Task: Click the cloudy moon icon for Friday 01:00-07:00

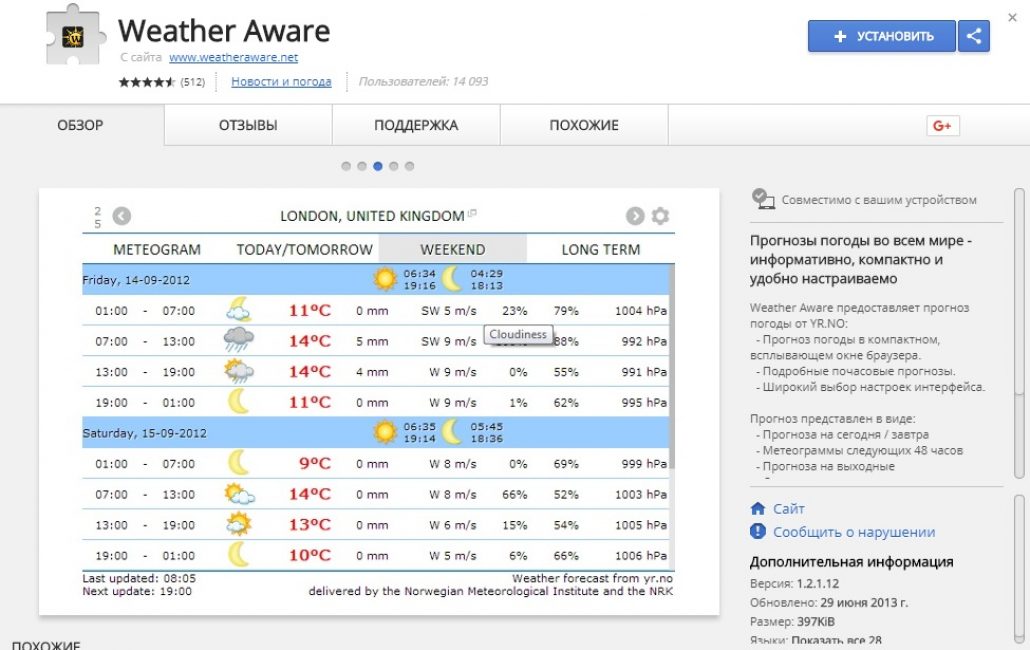Action: 238,310
